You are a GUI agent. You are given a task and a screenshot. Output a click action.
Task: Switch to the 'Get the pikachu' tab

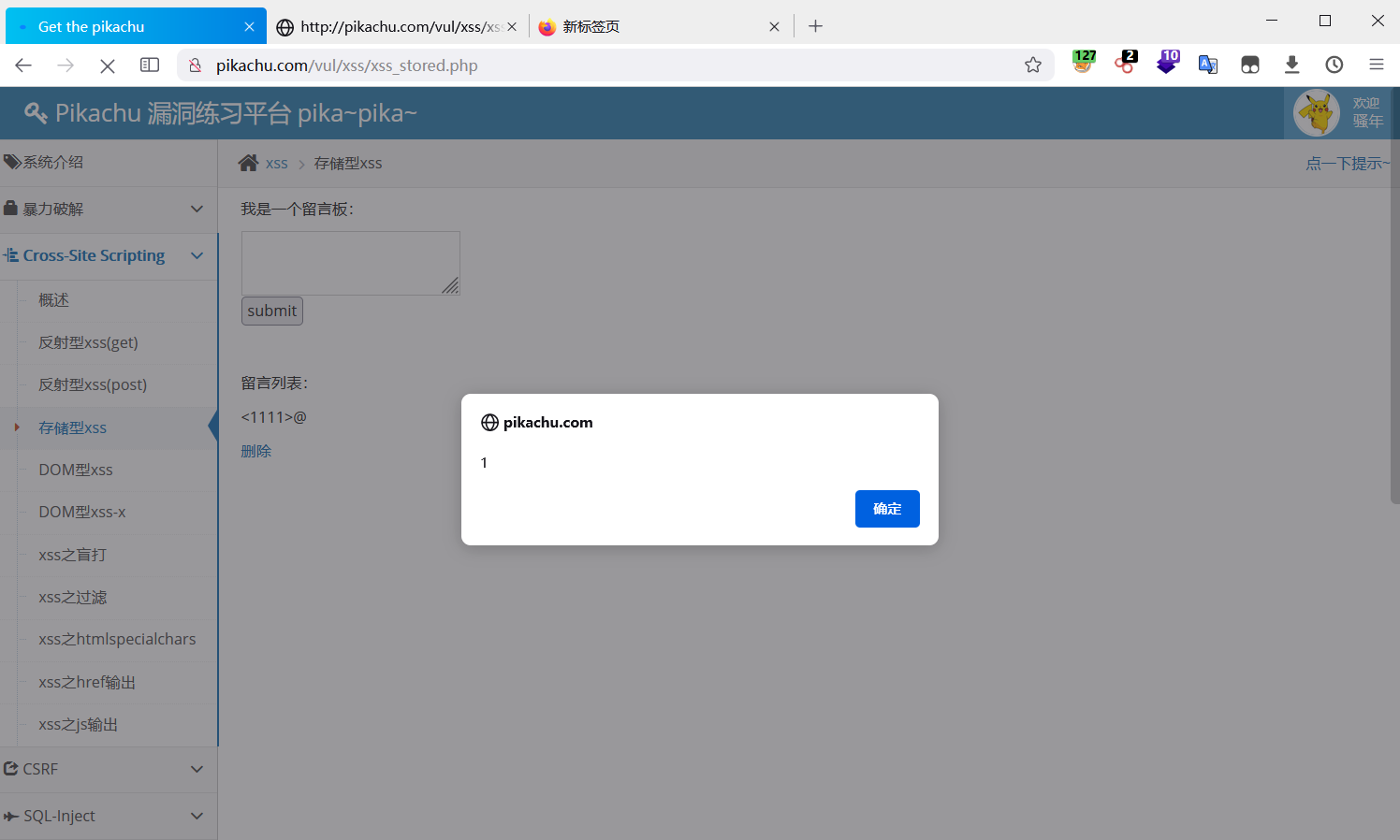coord(136,26)
